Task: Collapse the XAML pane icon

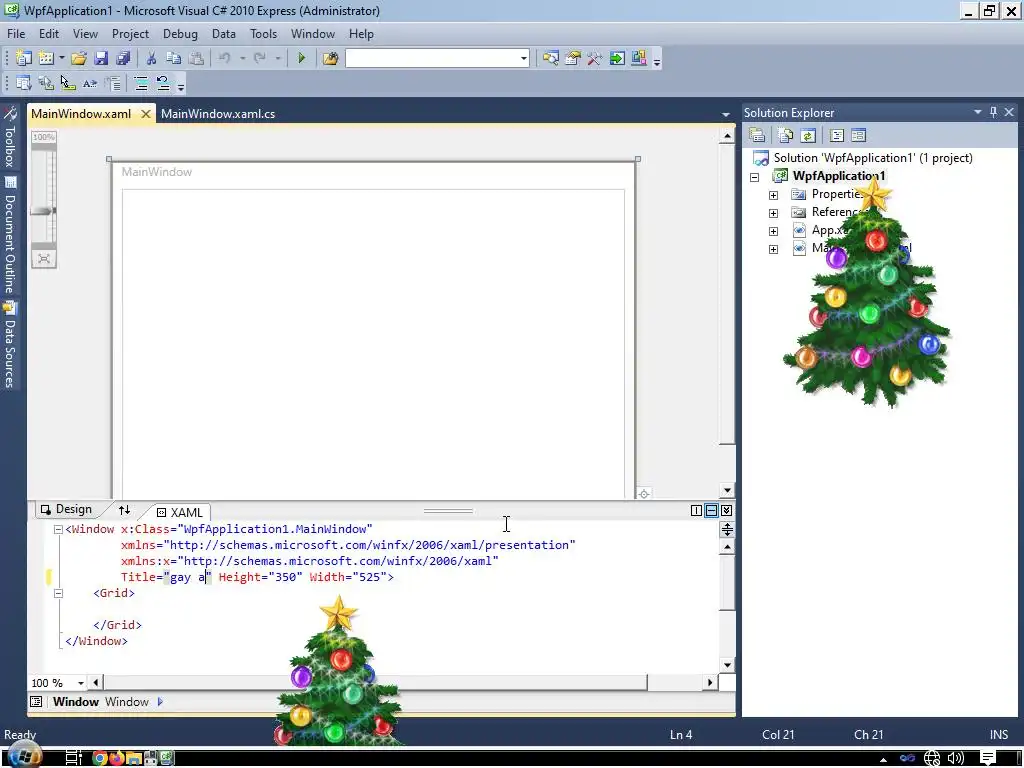Action: 726,511
